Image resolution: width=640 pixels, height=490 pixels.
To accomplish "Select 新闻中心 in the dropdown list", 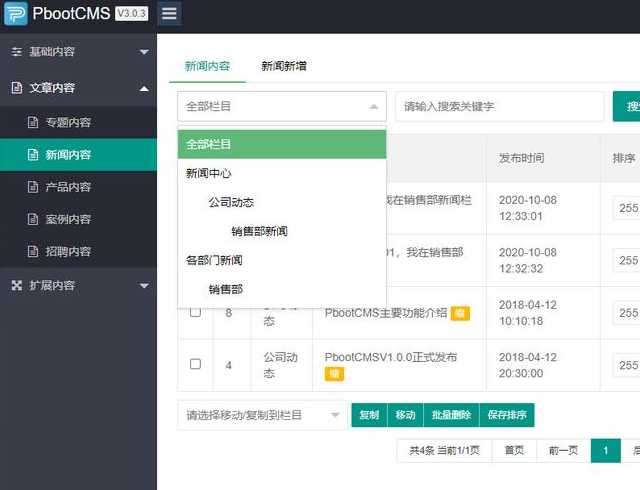I will point(282,174).
